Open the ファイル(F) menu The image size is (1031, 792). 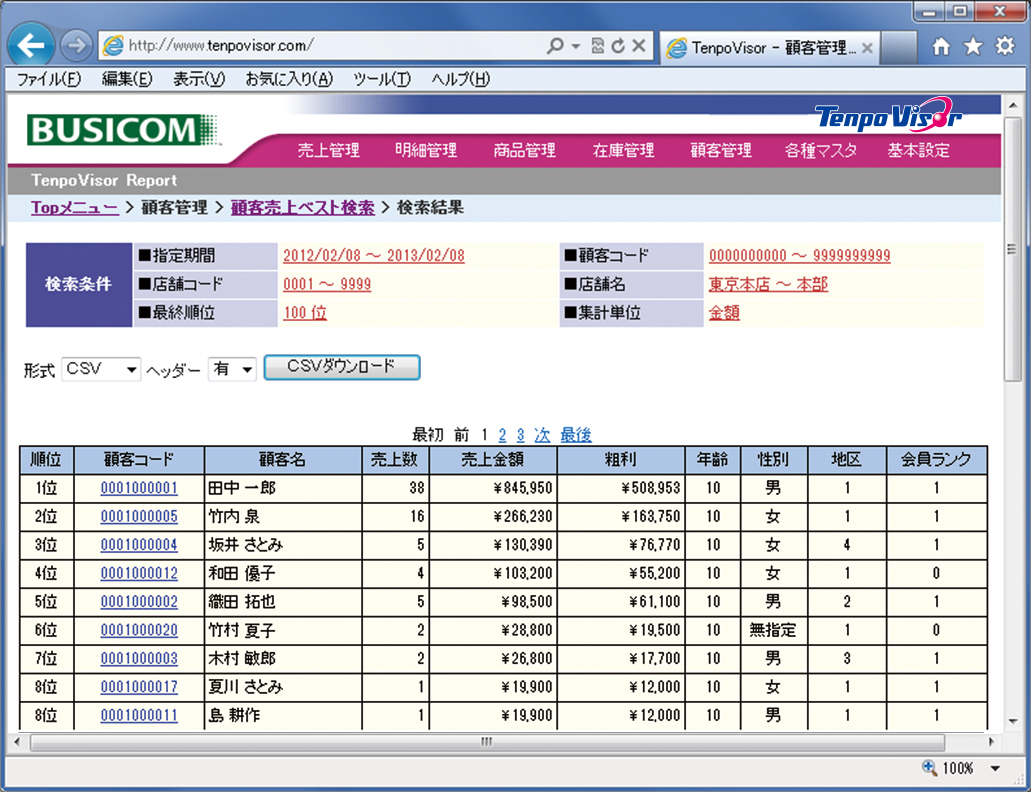[x=49, y=80]
